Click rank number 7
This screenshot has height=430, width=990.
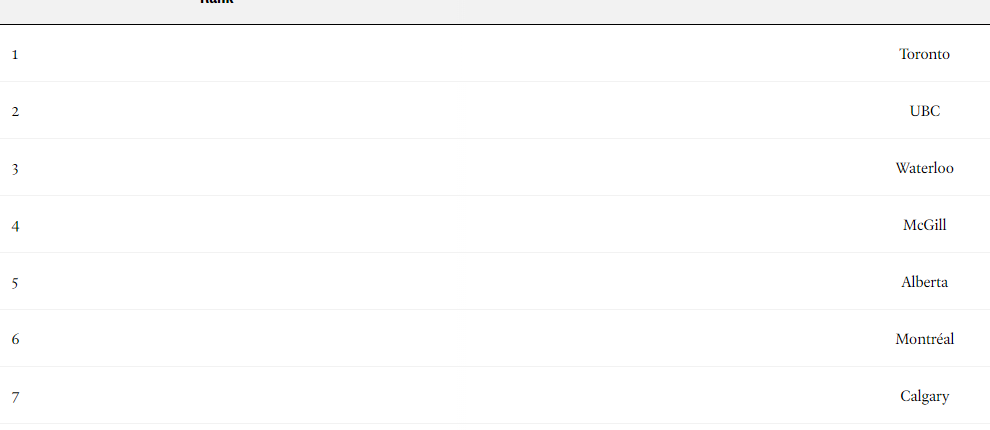click(15, 397)
